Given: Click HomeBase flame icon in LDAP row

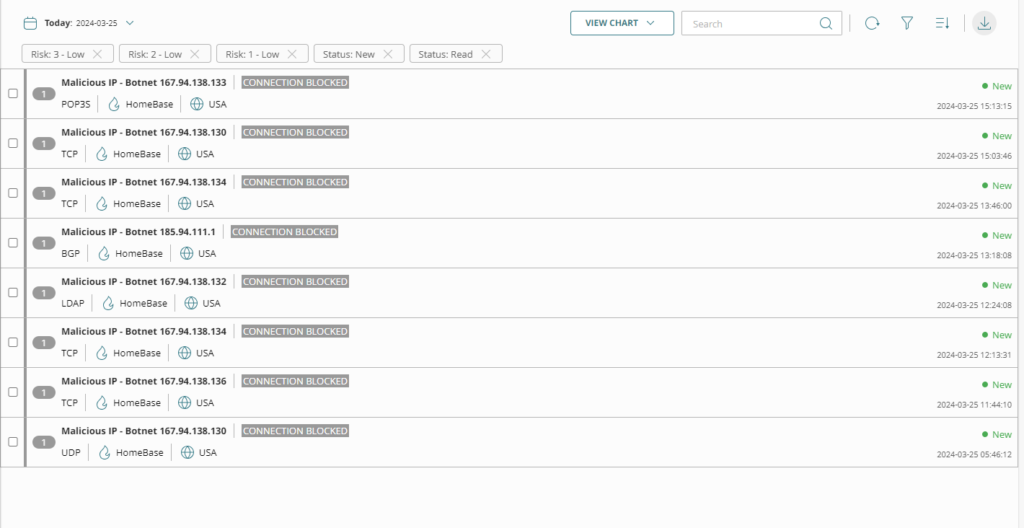Looking at the screenshot, I should coord(108,303).
